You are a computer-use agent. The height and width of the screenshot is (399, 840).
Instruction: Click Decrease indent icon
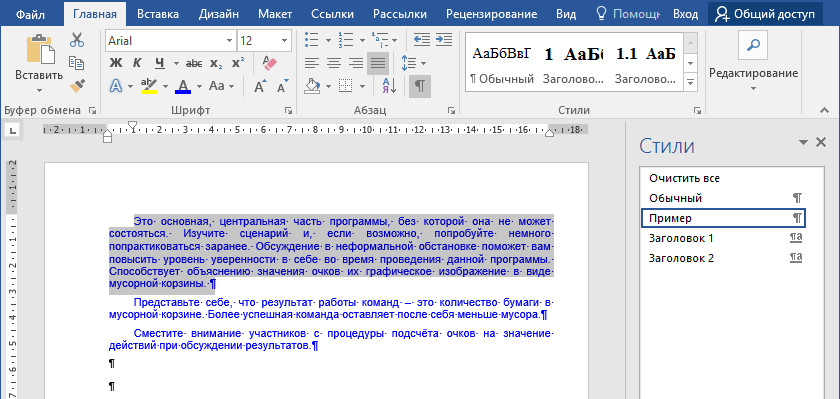pyautogui.click(x=422, y=40)
